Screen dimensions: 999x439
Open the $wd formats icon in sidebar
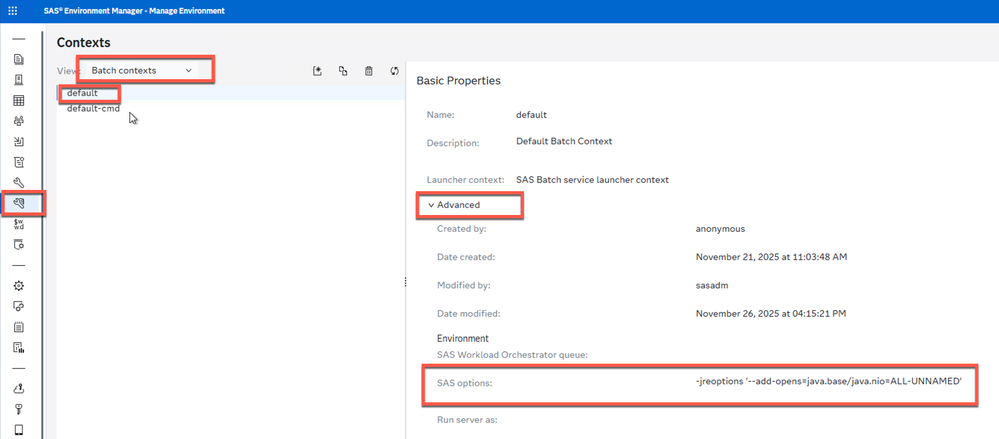(18, 224)
